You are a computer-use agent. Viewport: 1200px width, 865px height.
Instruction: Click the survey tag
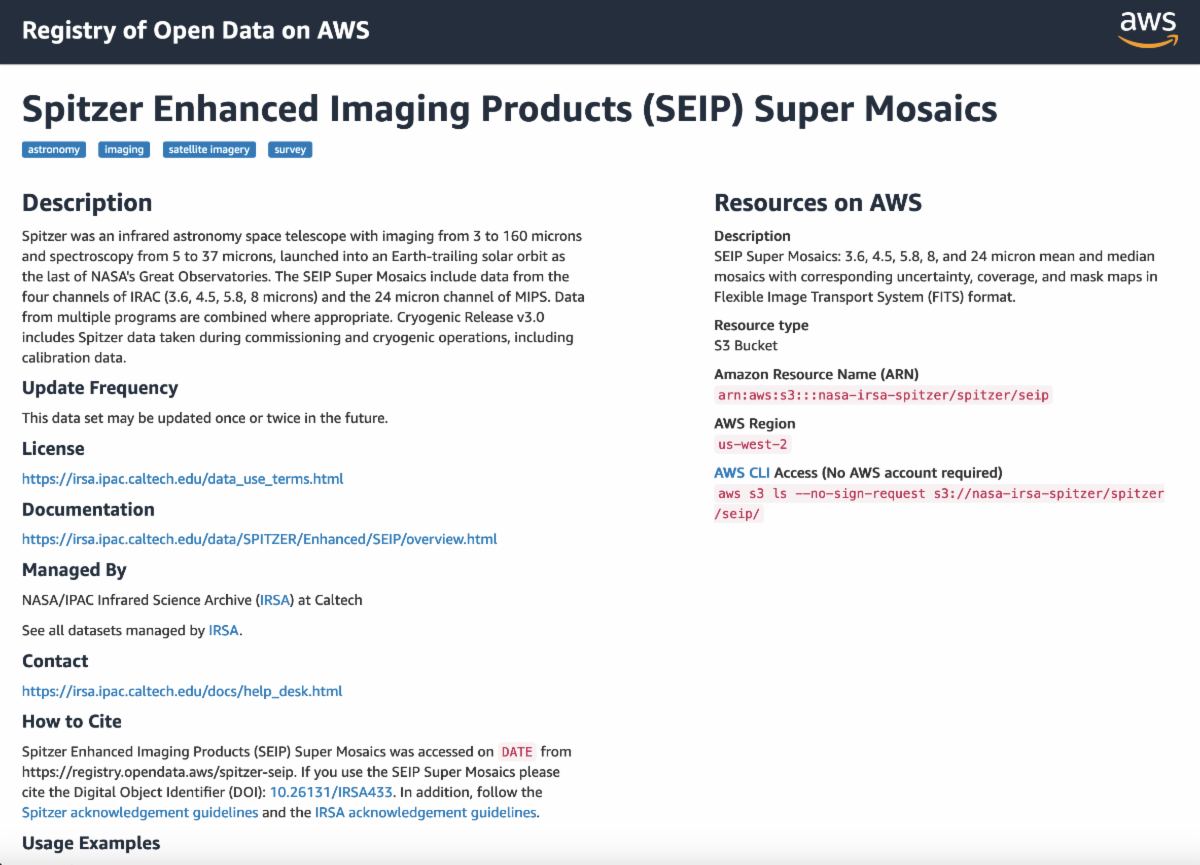click(x=290, y=150)
